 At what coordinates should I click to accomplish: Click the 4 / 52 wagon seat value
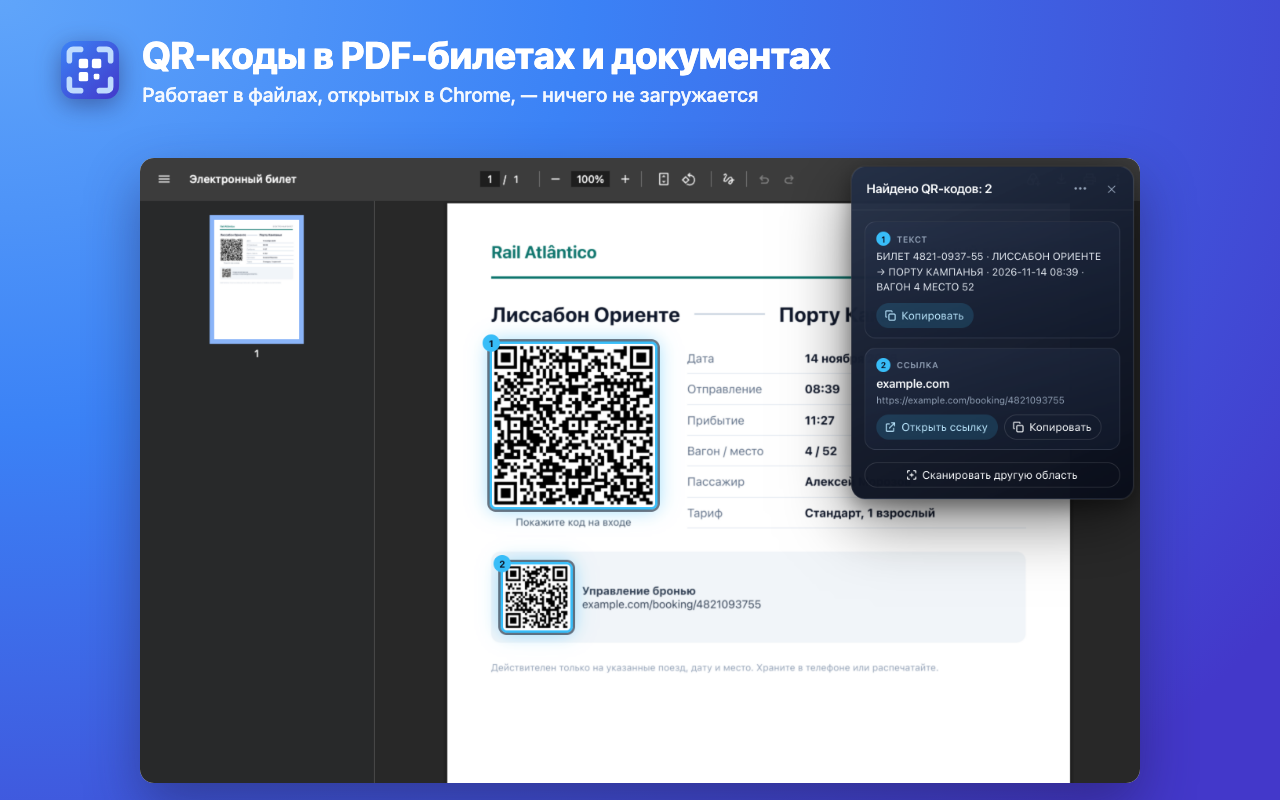(821, 451)
